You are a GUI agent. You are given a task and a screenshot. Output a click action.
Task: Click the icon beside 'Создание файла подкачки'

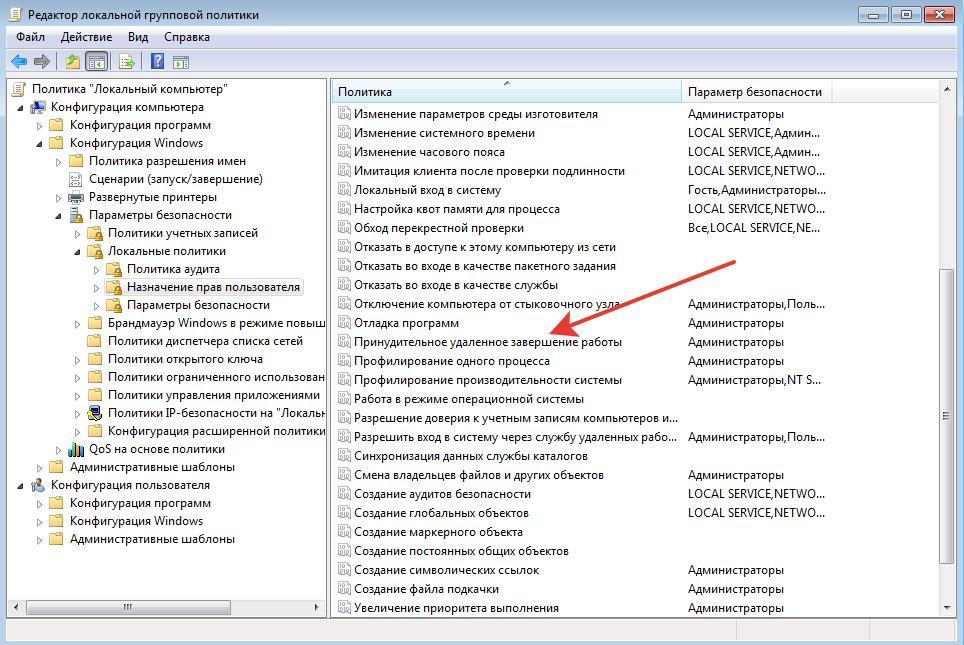[x=344, y=589]
